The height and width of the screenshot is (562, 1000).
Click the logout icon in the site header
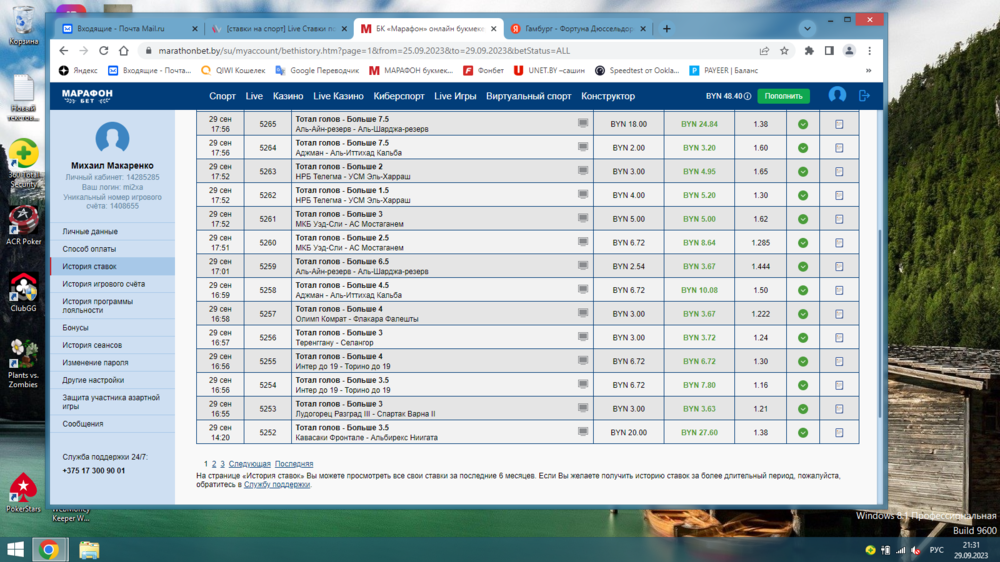[x=865, y=95]
